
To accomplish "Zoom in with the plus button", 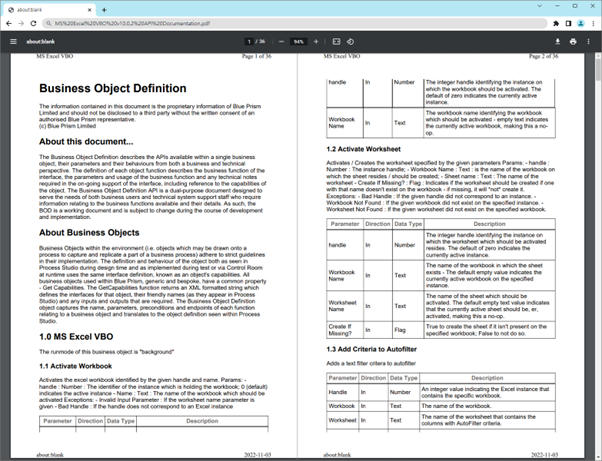I will (x=316, y=41).
